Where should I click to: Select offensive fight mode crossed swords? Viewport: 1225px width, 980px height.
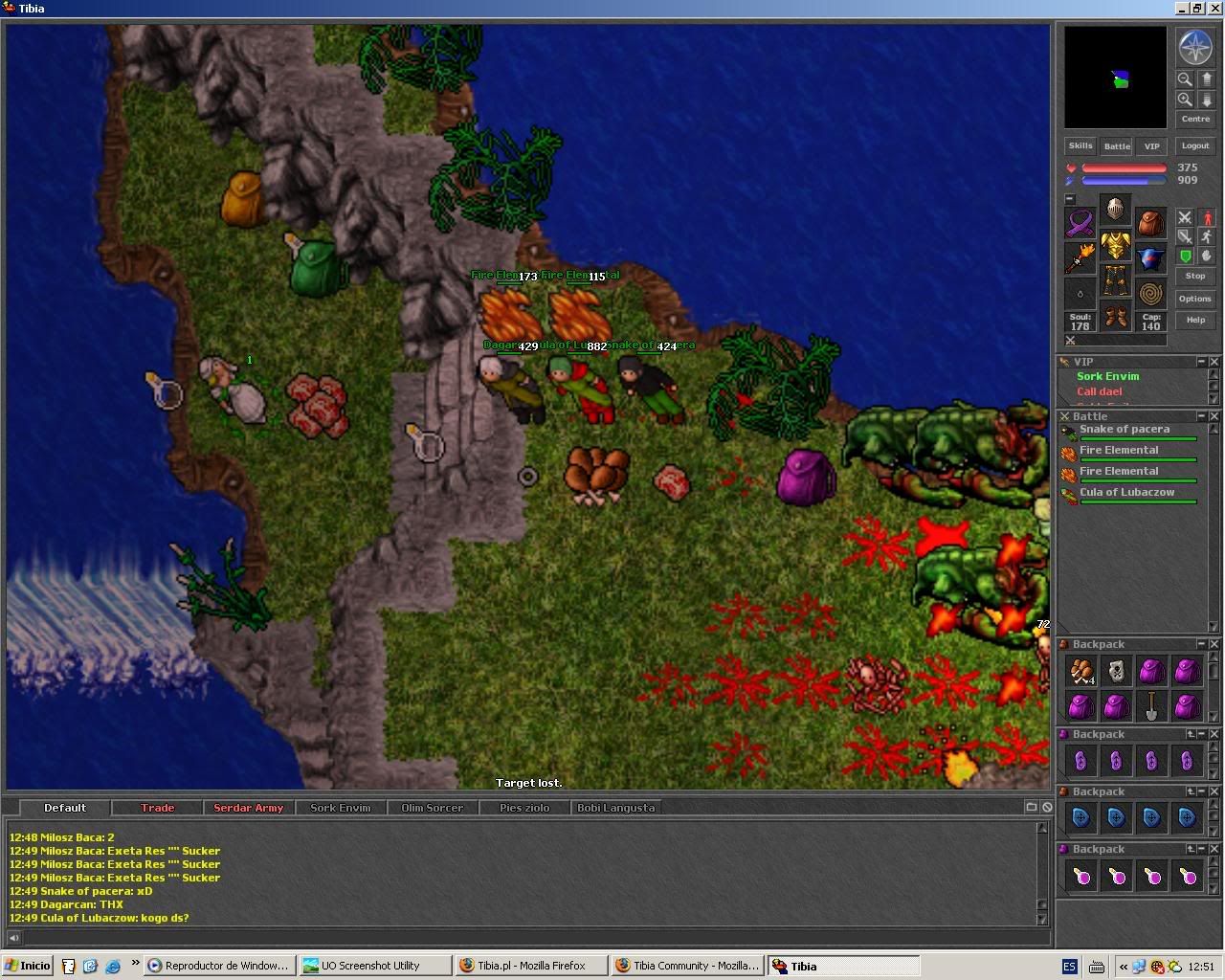[x=1185, y=217]
